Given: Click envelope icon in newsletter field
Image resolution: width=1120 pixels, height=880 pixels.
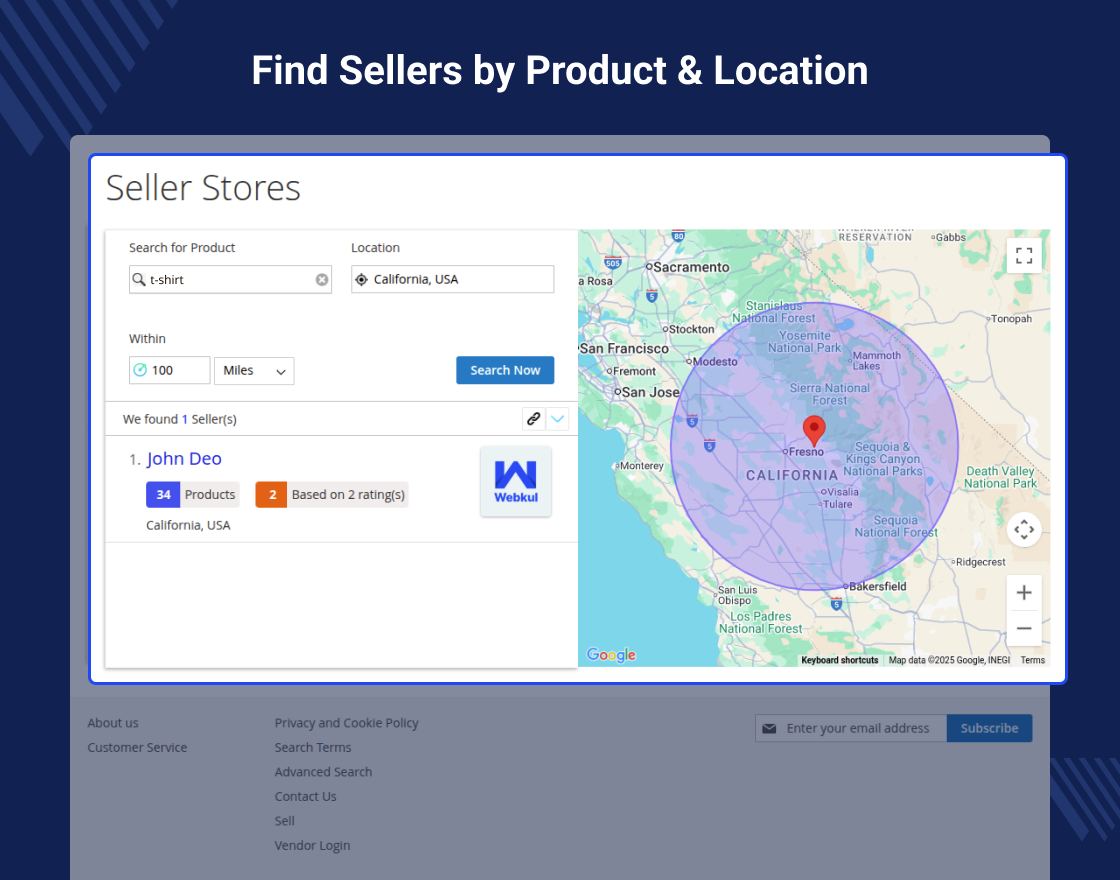Looking at the screenshot, I should pos(769,729).
